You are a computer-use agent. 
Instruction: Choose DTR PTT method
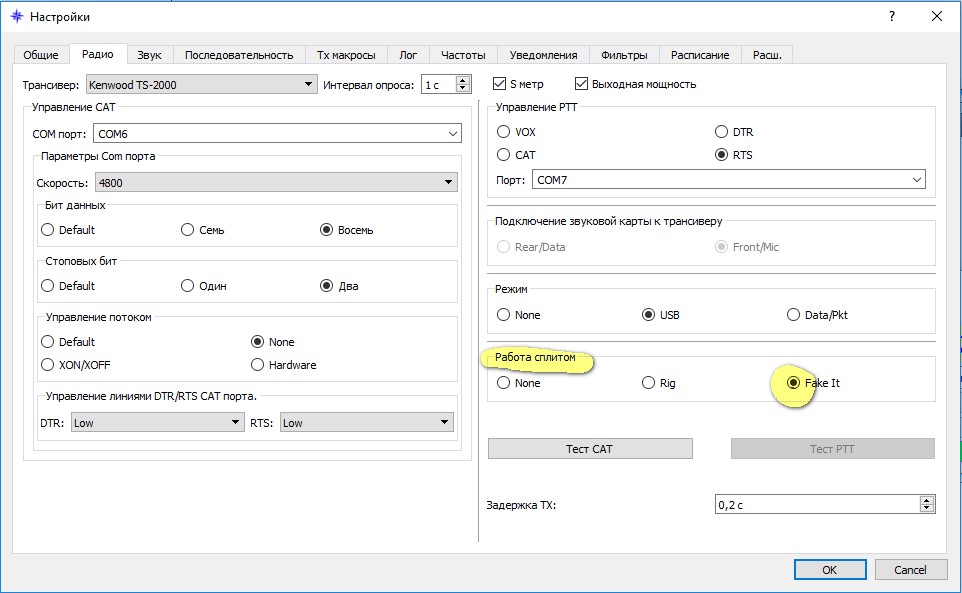pyautogui.click(x=722, y=132)
